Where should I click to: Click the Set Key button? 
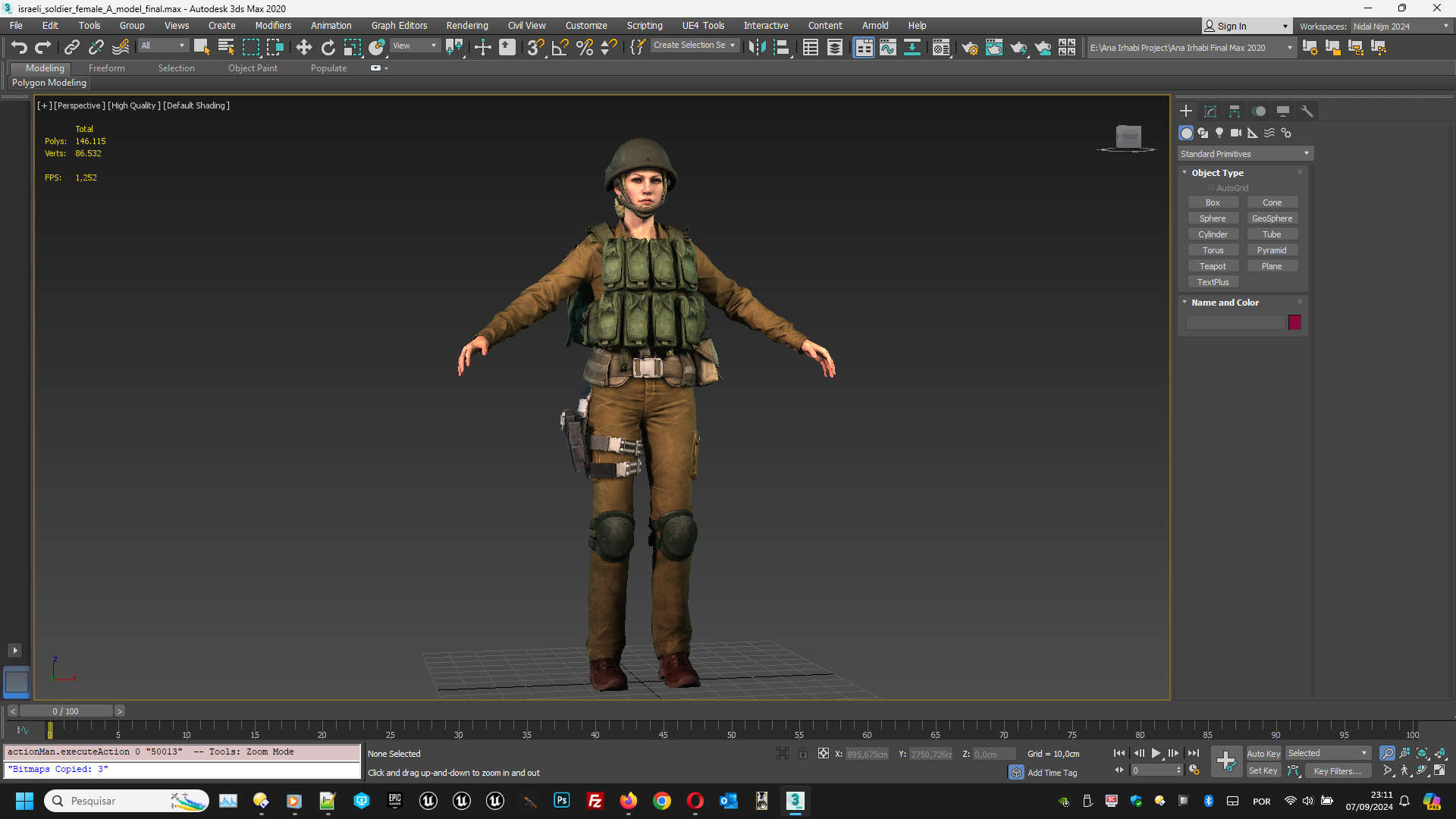point(1263,770)
